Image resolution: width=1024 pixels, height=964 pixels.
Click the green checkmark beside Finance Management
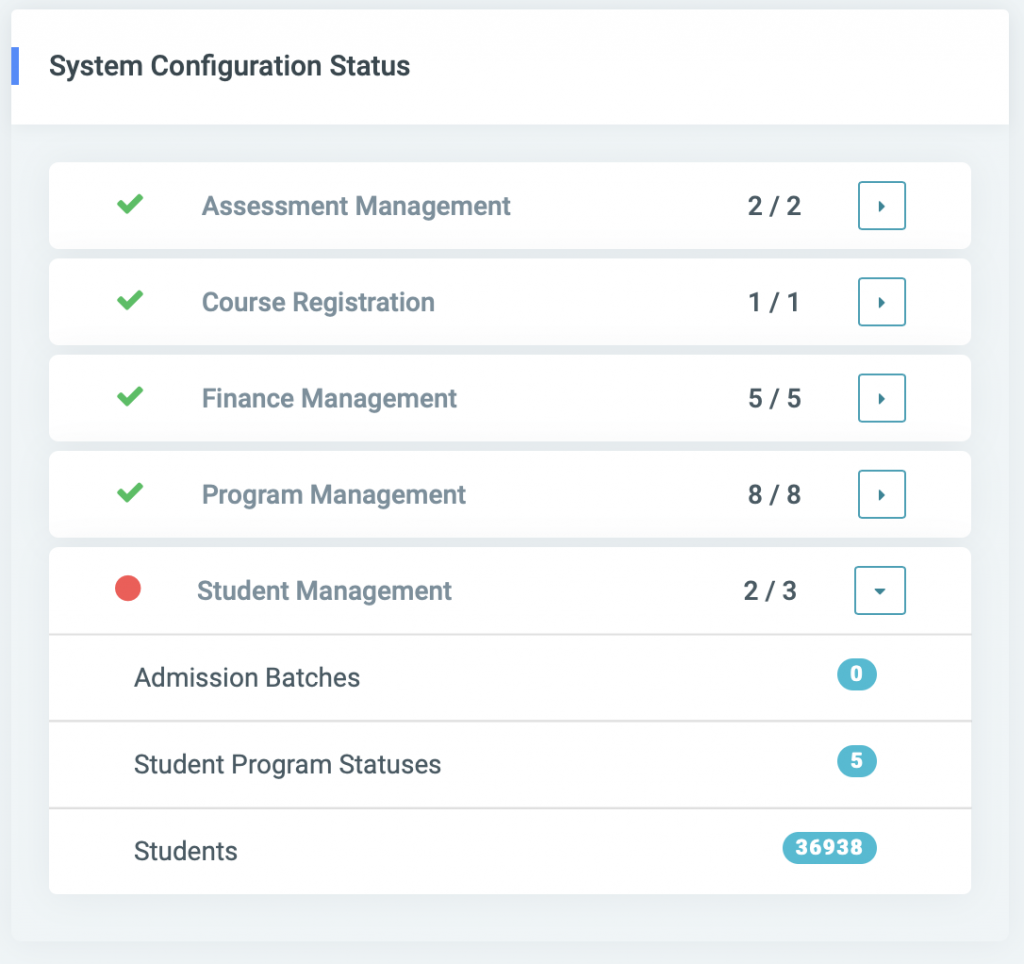(129, 397)
